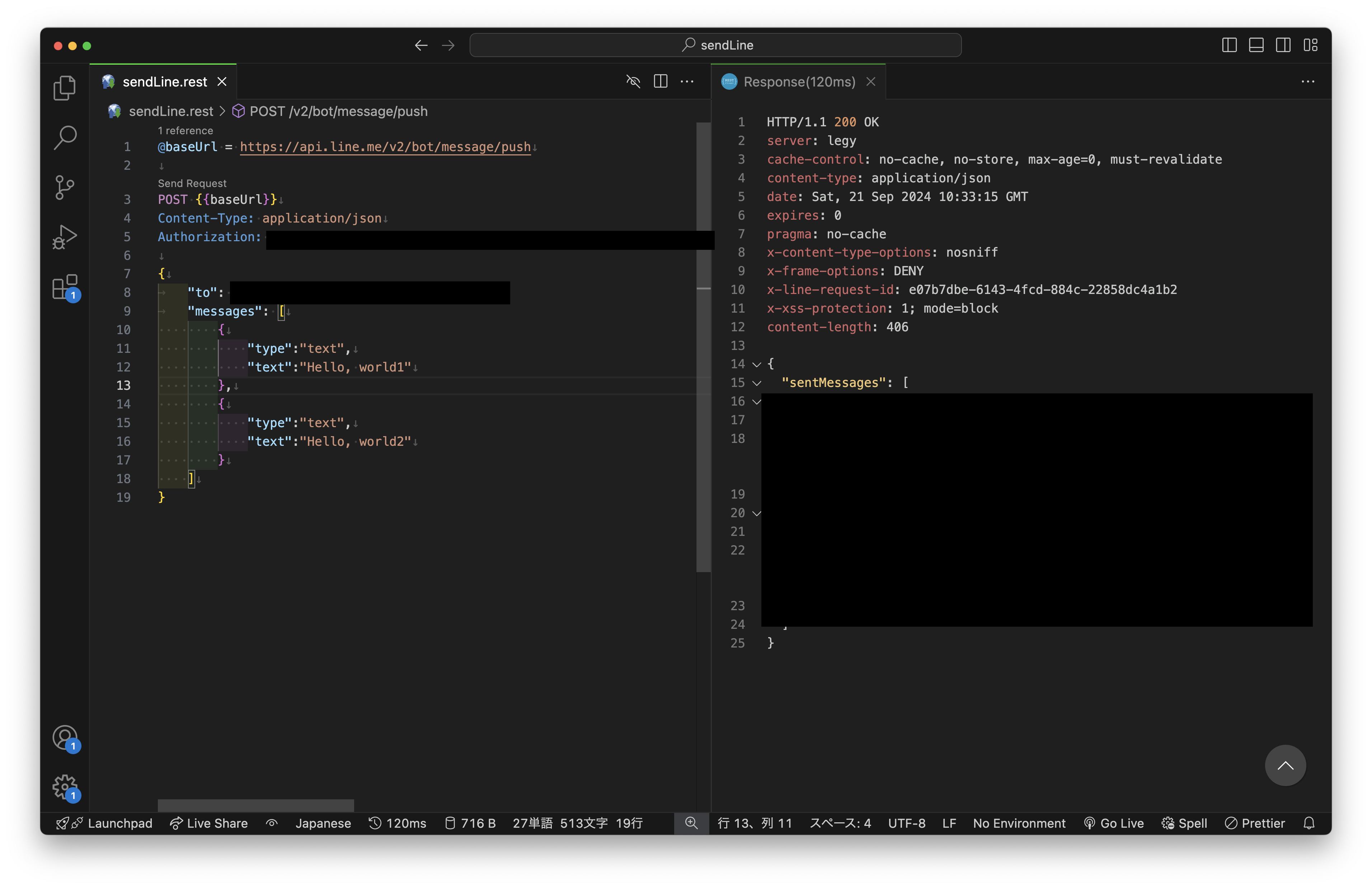The width and height of the screenshot is (1372, 888).
Task: Open the Explorer view in activity bar
Action: (x=65, y=88)
